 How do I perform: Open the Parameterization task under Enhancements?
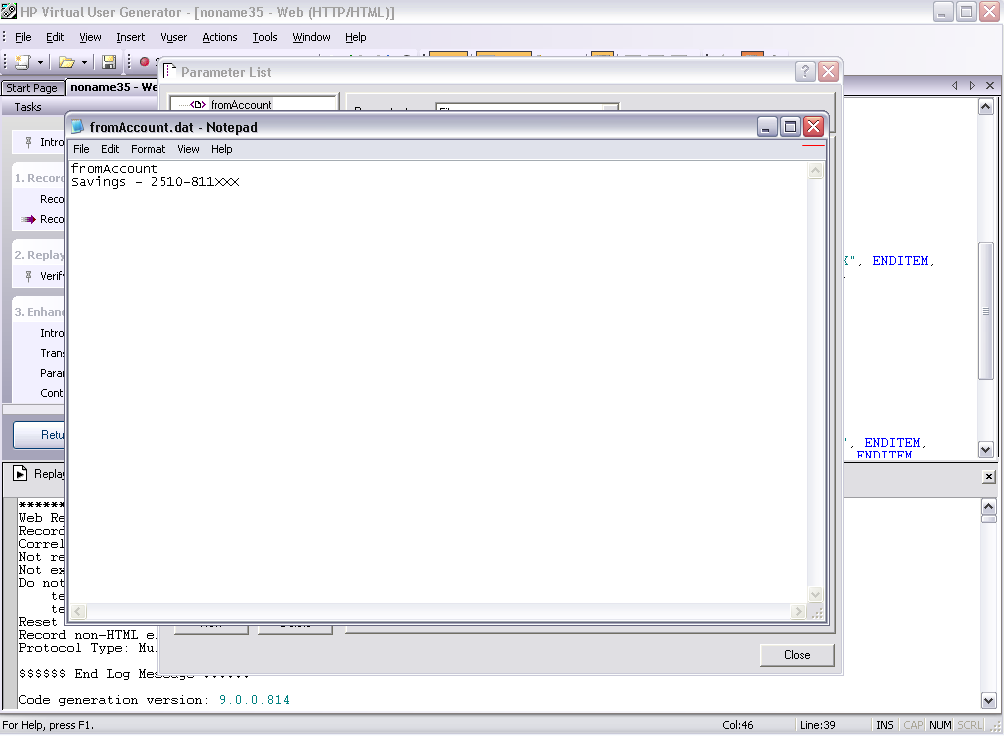(x=53, y=373)
